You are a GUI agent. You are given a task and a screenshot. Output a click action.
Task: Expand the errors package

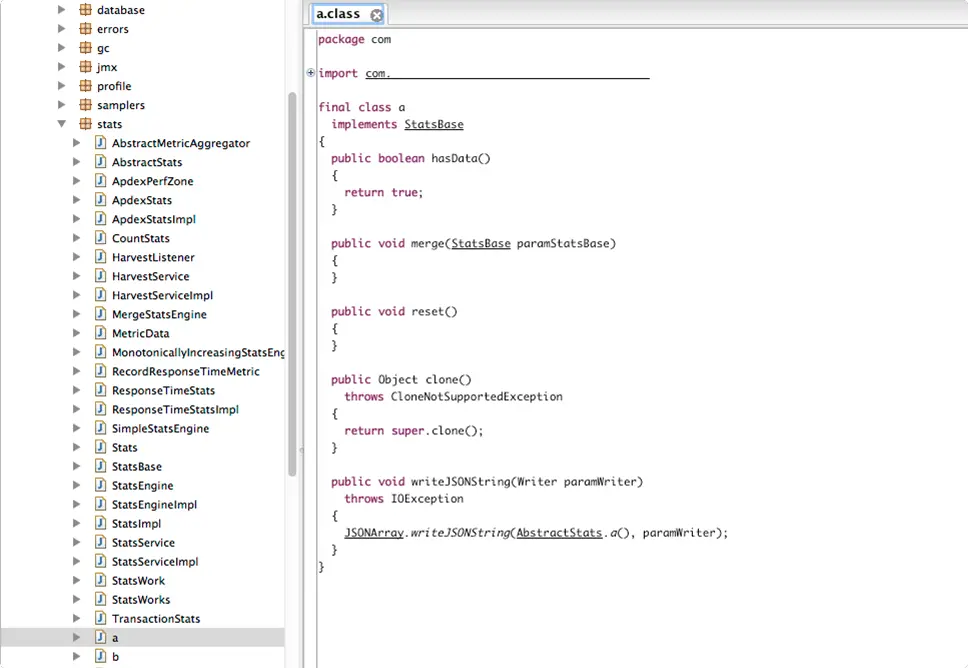click(x=62, y=29)
